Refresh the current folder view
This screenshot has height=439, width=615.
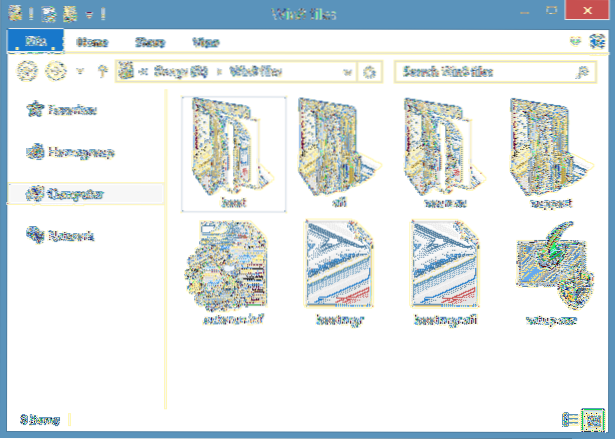tap(370, 72)
